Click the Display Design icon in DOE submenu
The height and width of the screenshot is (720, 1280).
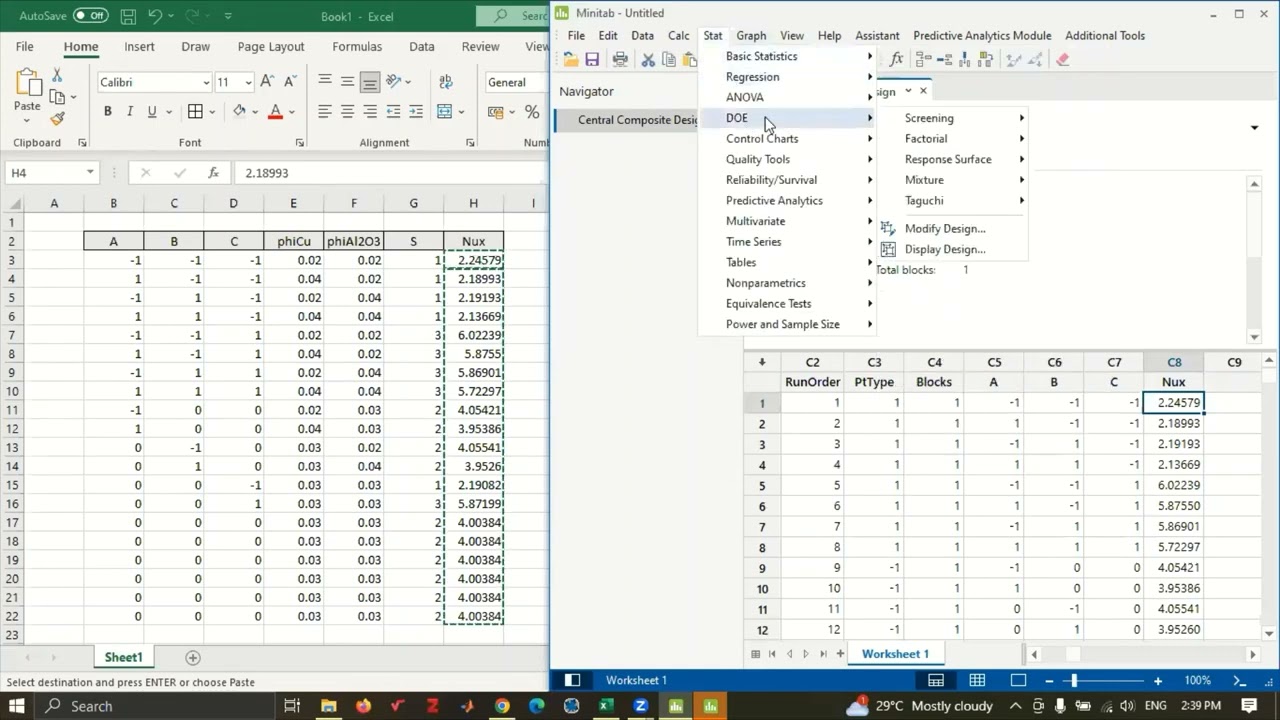[x=888, y=249]
